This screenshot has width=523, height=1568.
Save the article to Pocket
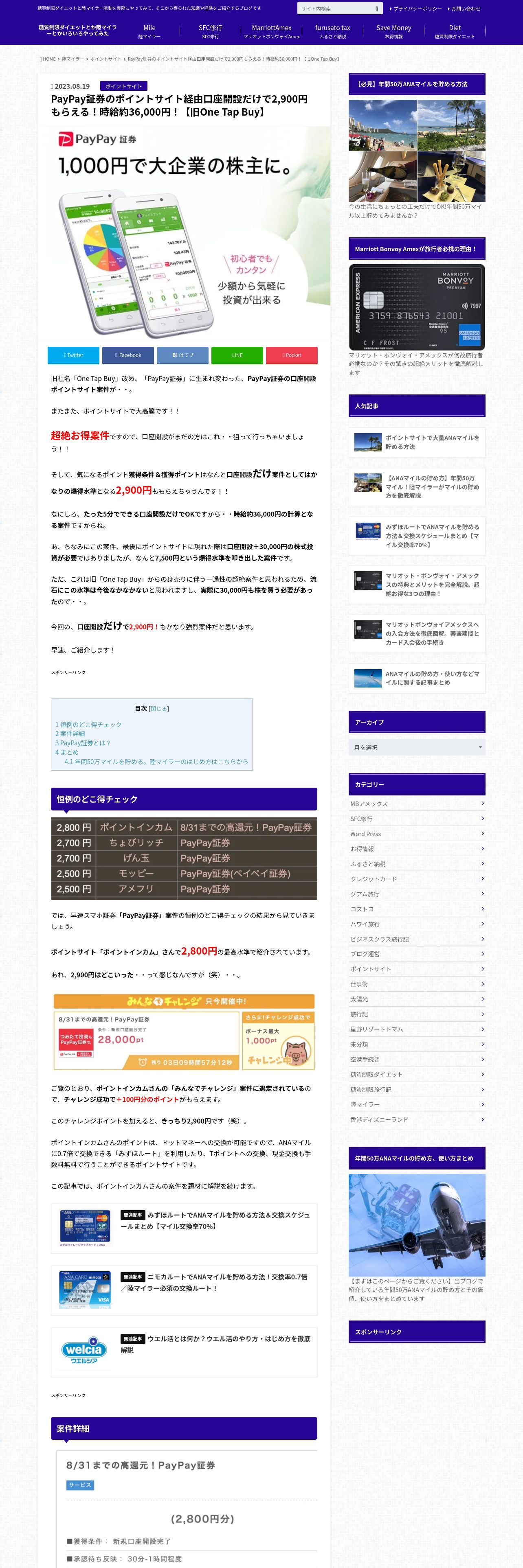tap(292, 355)
